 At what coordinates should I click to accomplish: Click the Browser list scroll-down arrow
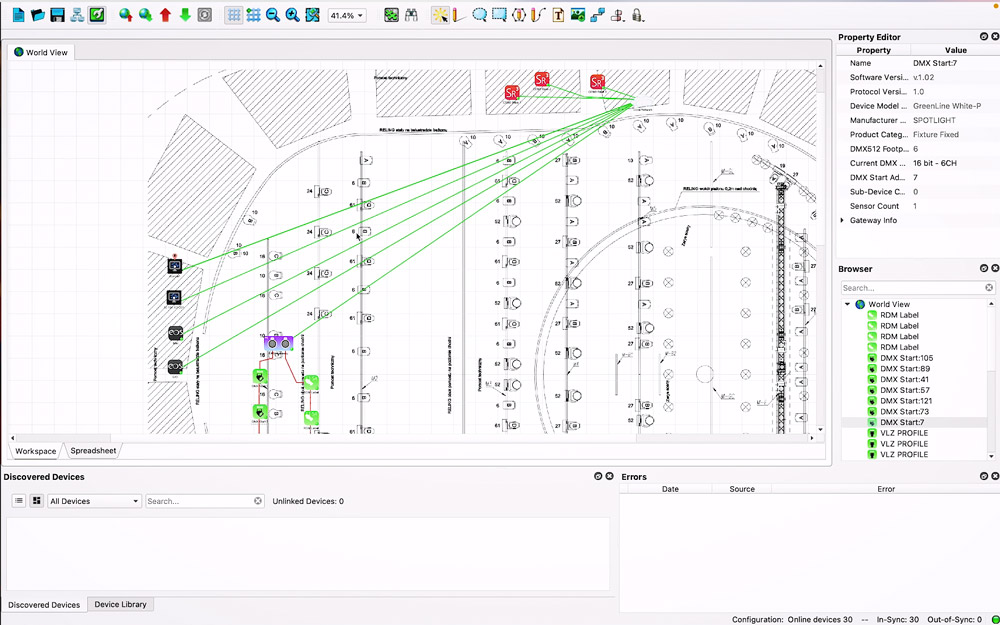991,456
